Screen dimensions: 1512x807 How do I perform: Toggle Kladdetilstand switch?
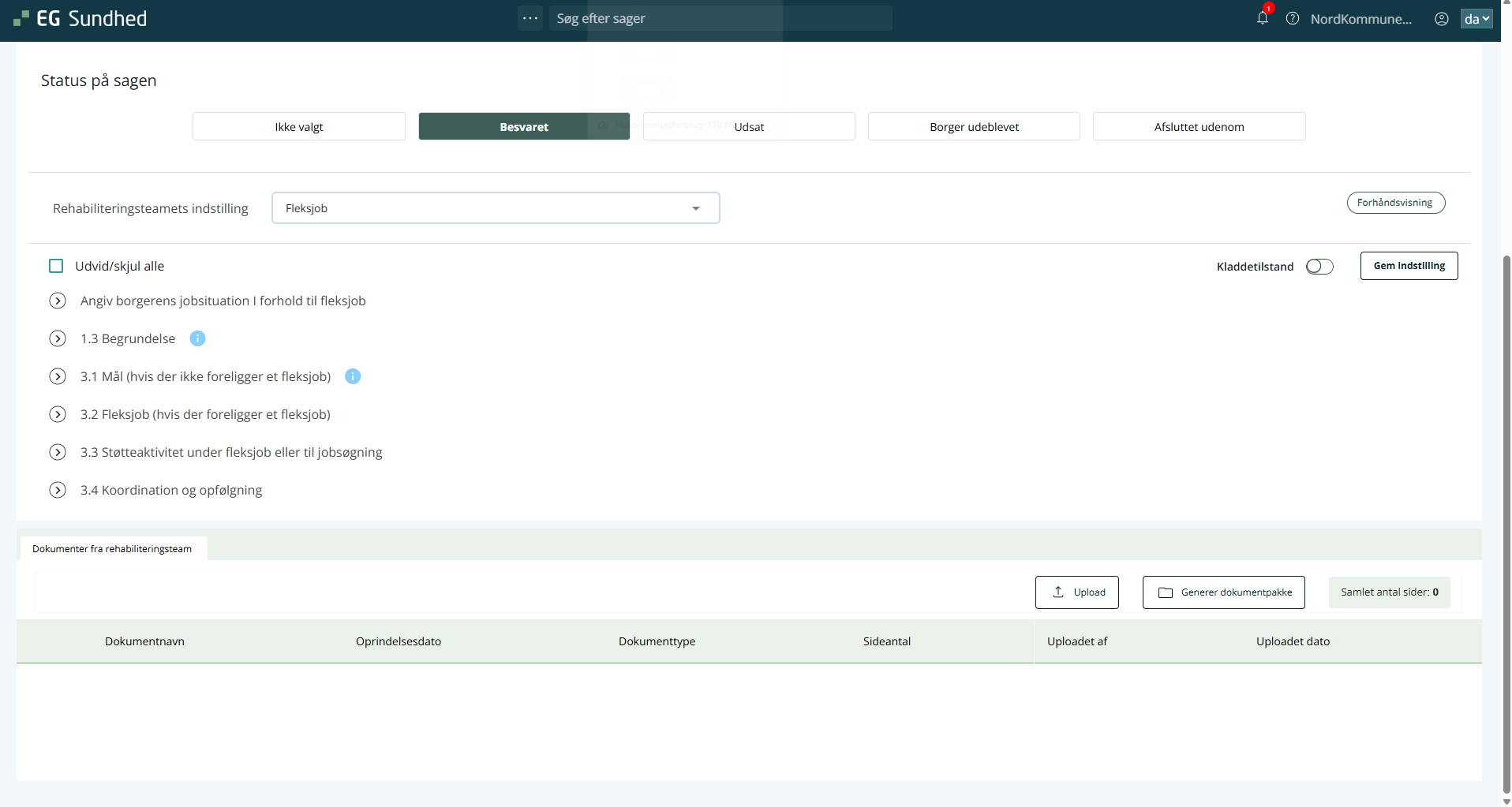click(1319, 267)
